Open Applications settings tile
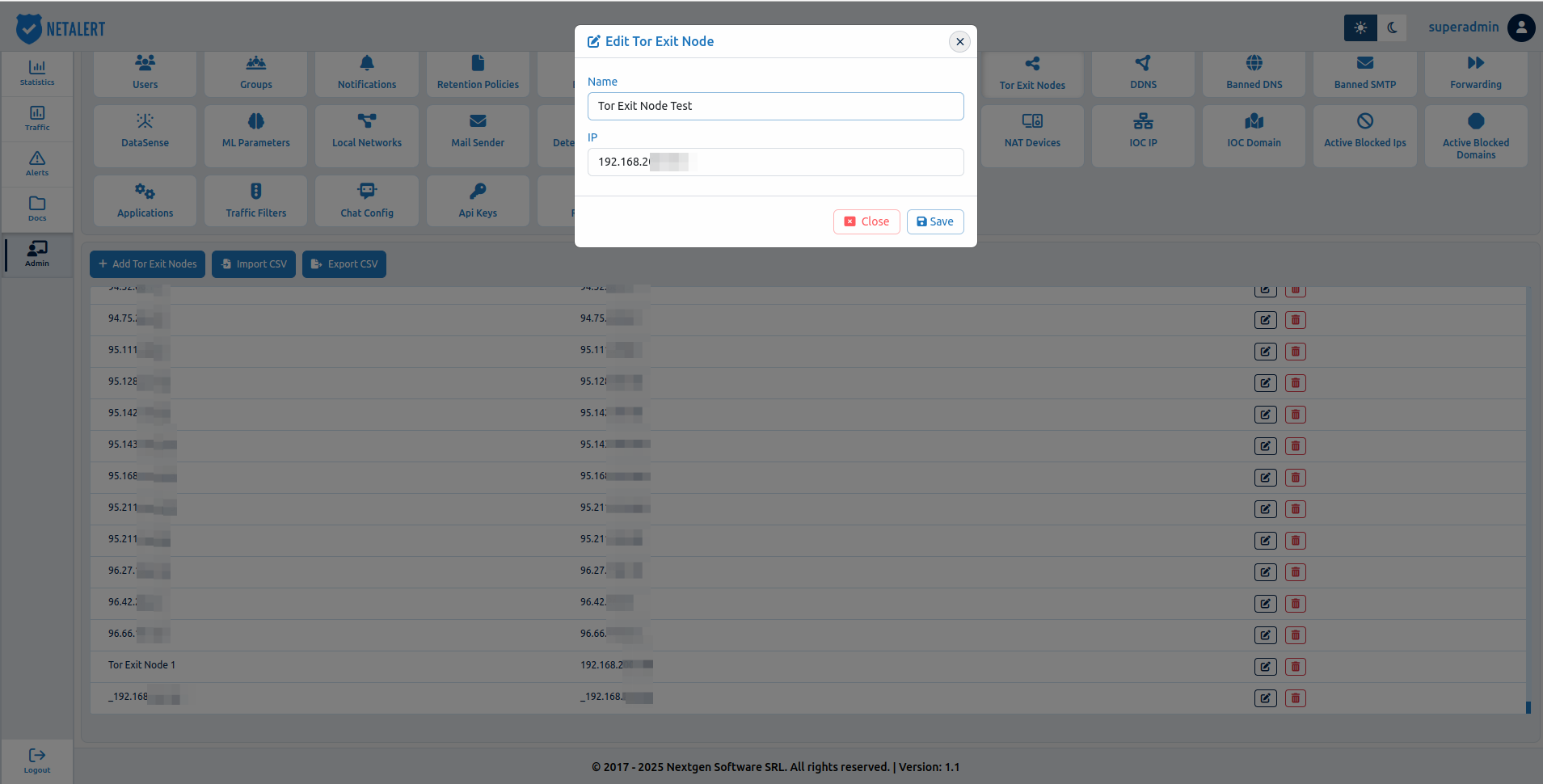The image size is (1543, 784). pyautogui.click(x=145, y=200)
